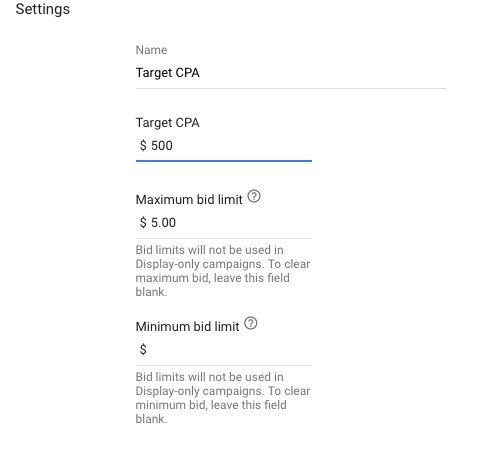Click the Settings heading
The width and height of the screenshot is (483, 455).
(x=43, y=9)
